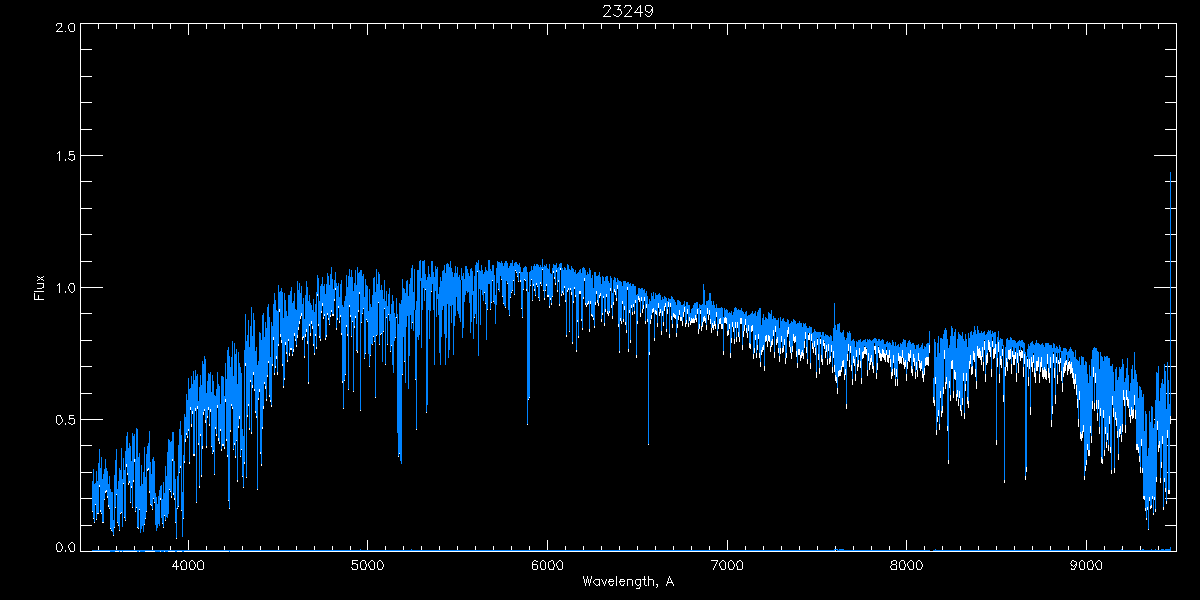Click the 1.0 flux tick label

(x=63, y=288)
